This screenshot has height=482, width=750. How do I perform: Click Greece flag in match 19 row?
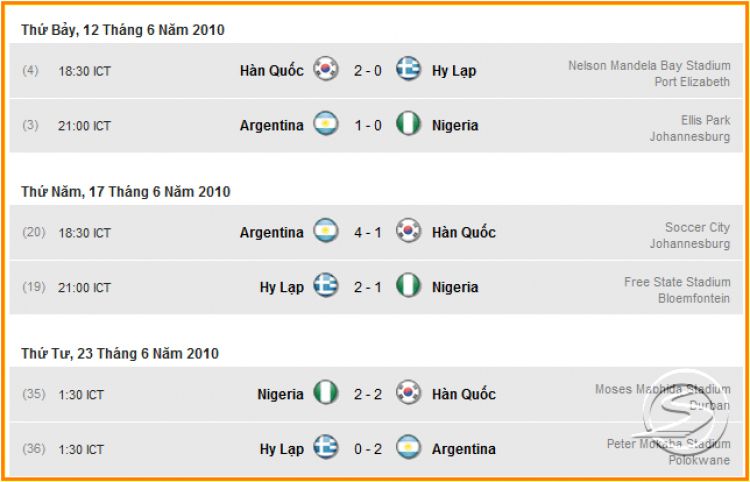(x=326, y=285)
